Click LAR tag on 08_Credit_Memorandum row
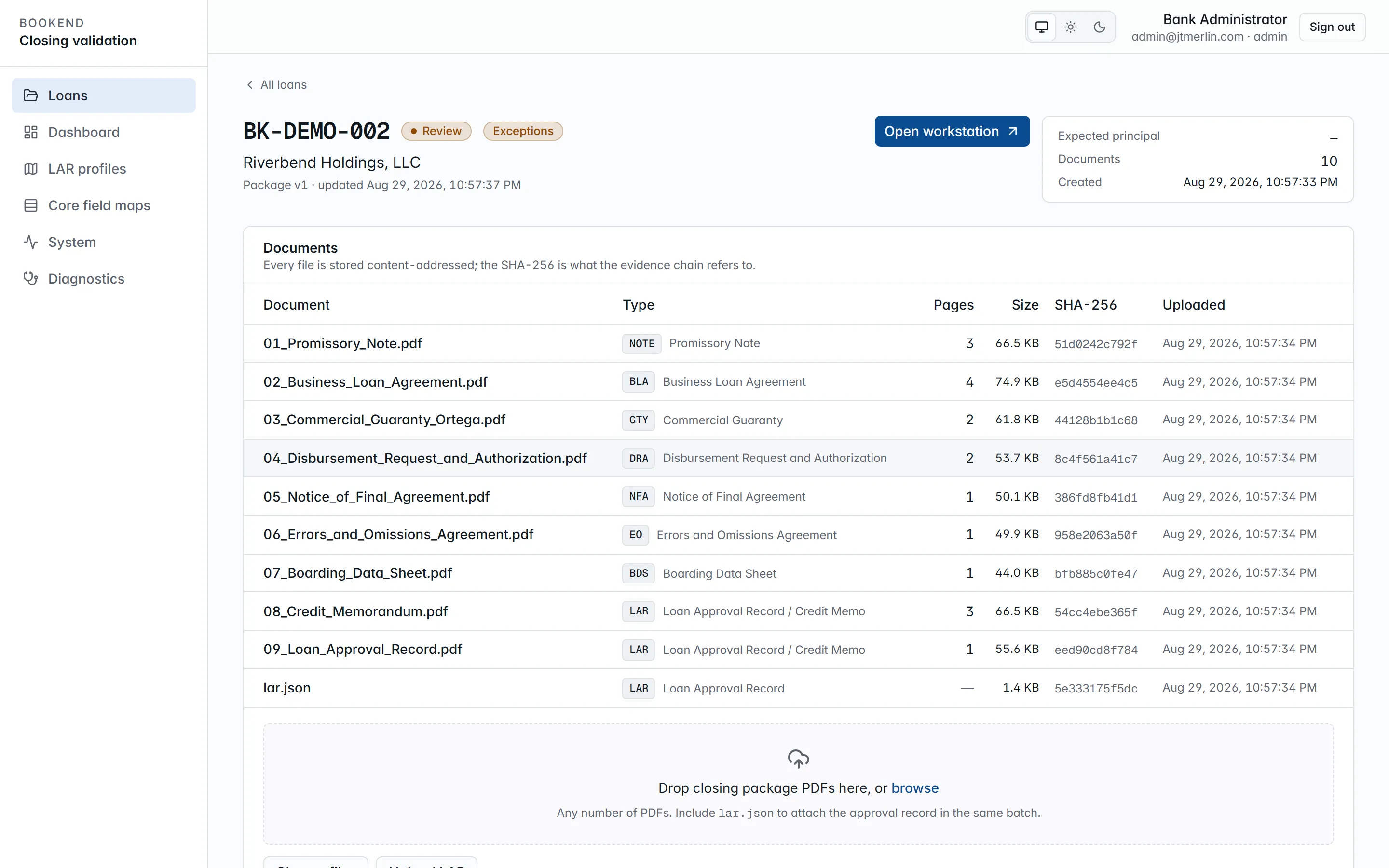The image size is (1389, 868). pyautogui.click(x=638, y=611)
